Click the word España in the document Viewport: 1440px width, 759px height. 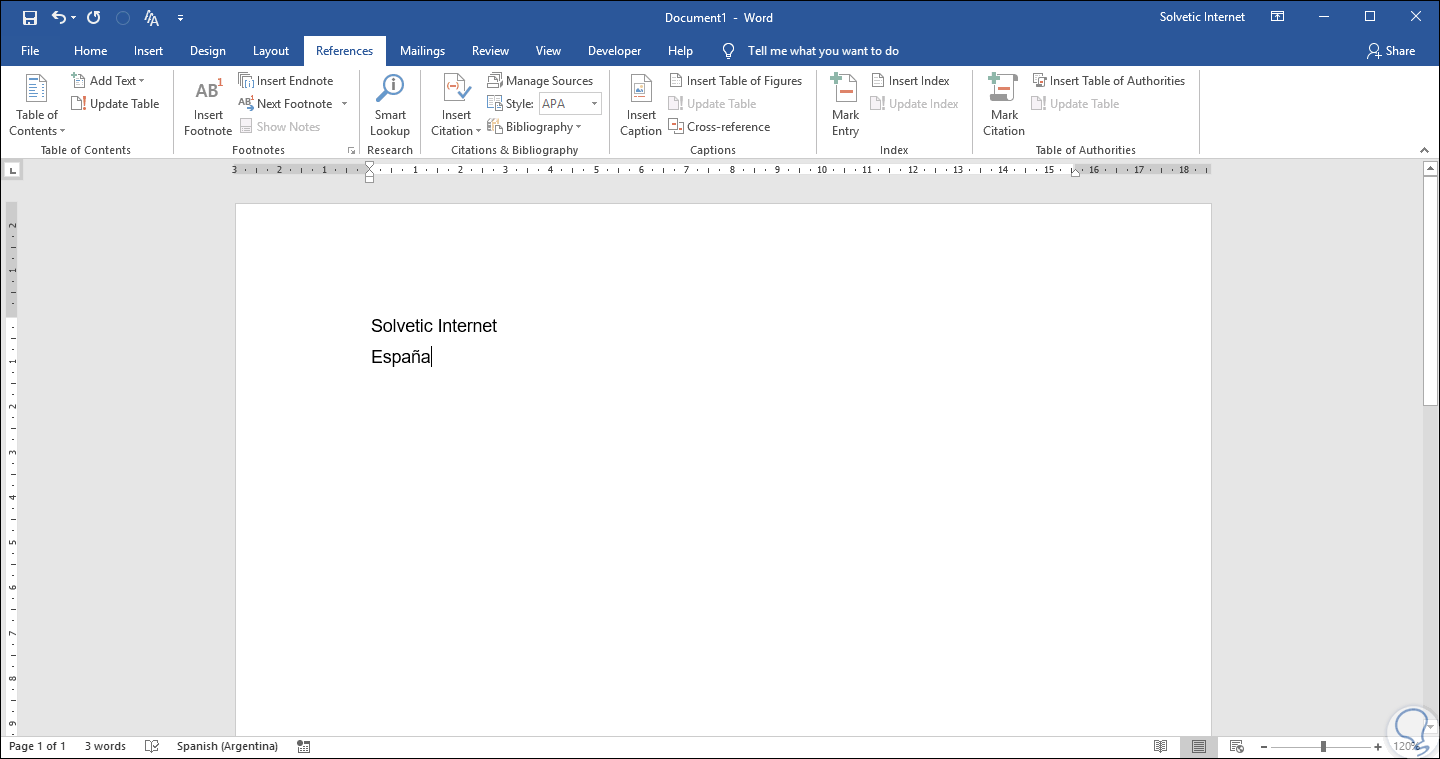401,357
